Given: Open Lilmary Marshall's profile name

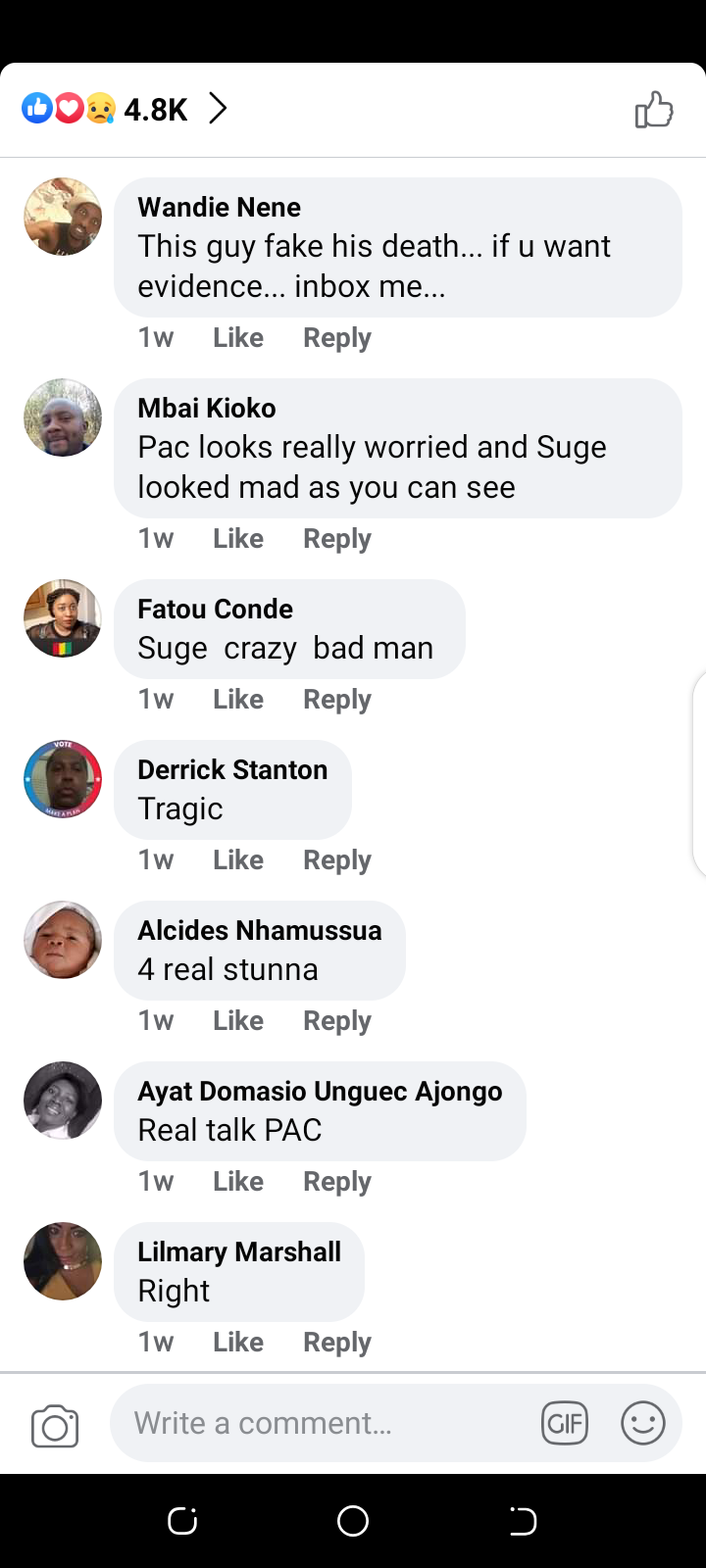Looking at the screenshot, I should point(239,1252).
